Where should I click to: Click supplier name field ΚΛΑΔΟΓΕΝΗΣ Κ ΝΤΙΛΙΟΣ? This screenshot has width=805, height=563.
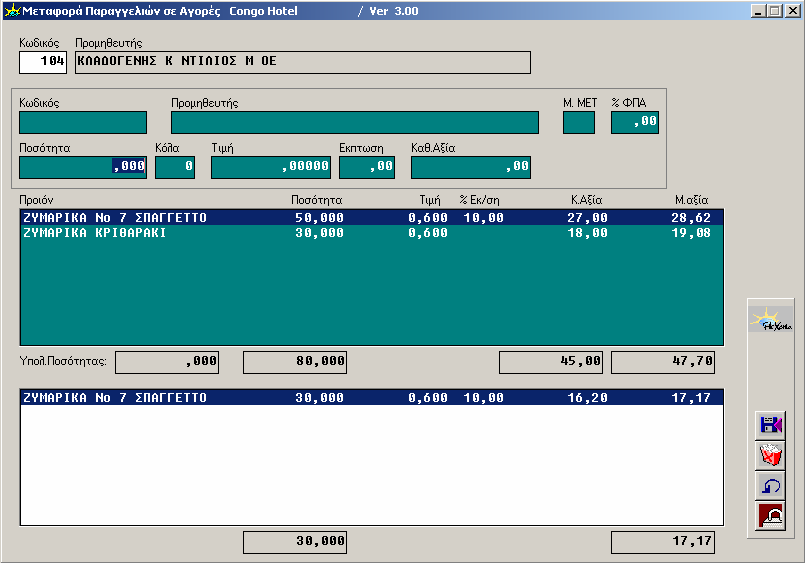coord(303,62)
